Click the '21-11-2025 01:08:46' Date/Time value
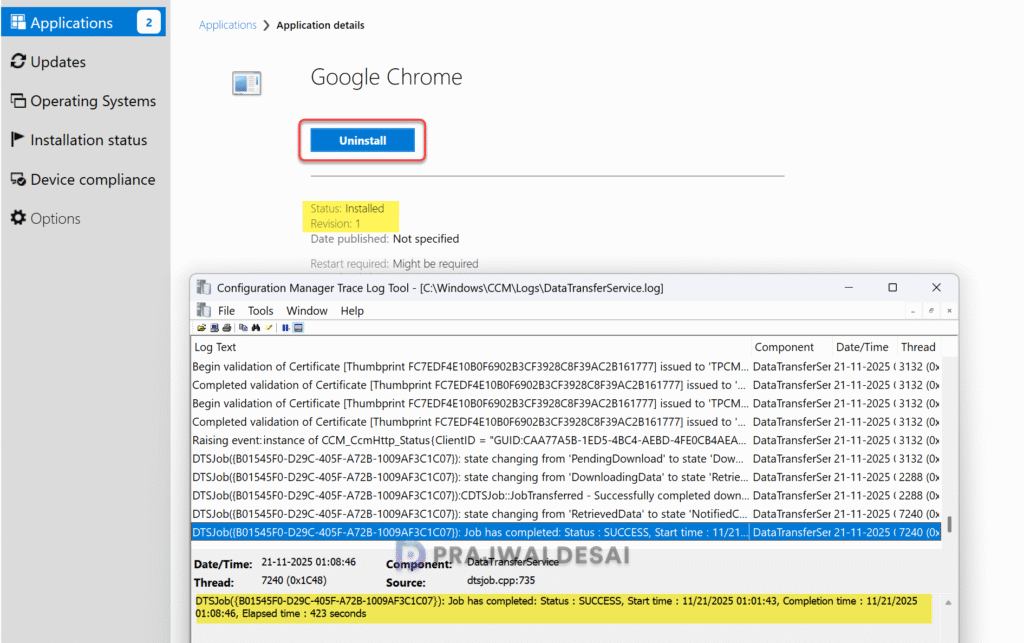 [308, 562]
